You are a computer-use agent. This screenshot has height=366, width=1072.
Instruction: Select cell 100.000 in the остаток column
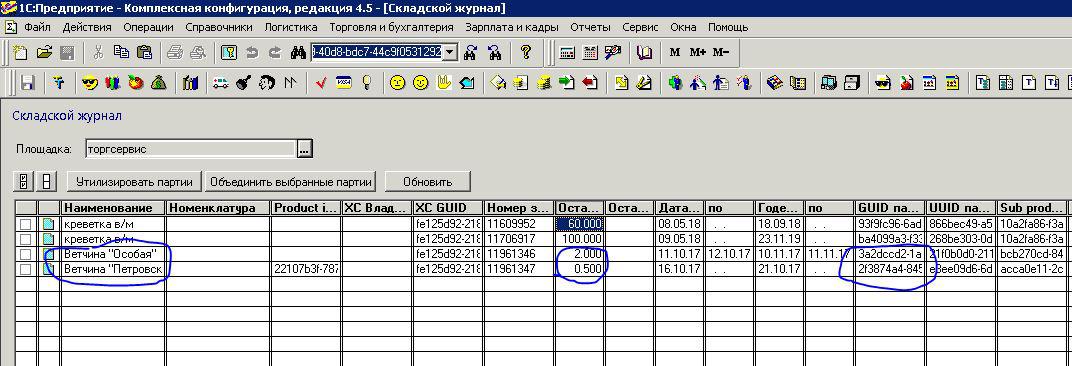(x=579, y=239)
